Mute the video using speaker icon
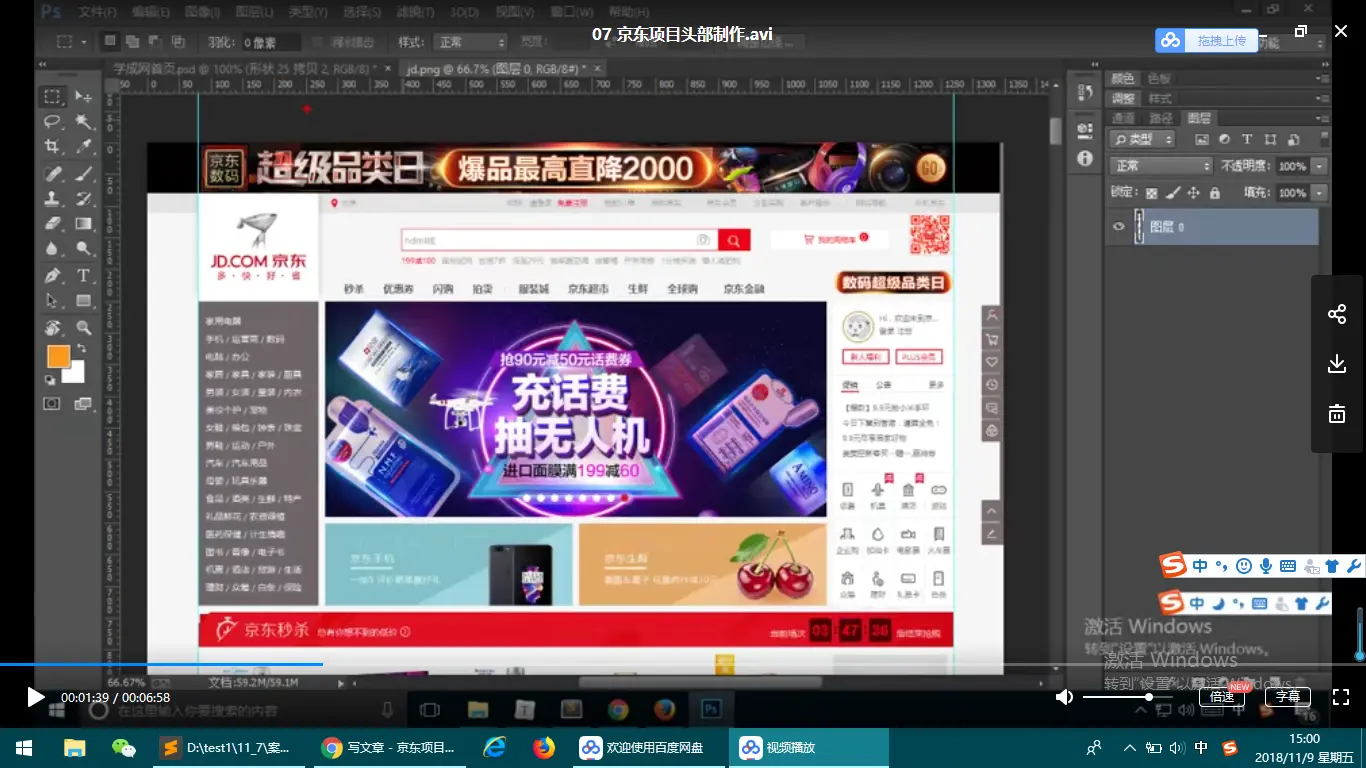Screen dimensions: 1366x768 click(x=1065, y=697)
